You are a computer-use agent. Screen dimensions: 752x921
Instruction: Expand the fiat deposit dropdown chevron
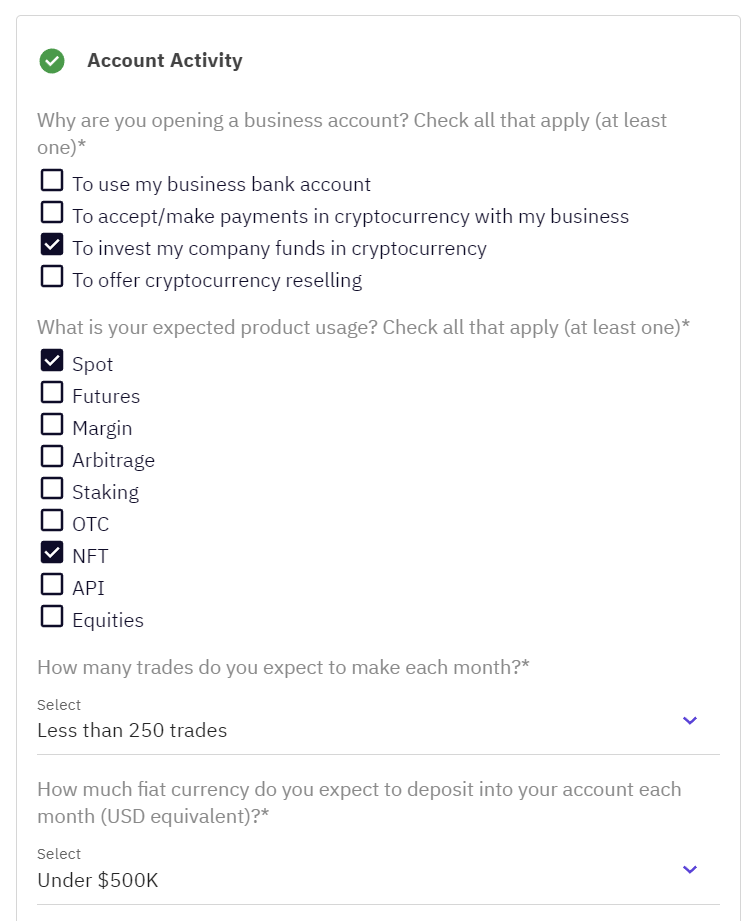tap(689, 869)
